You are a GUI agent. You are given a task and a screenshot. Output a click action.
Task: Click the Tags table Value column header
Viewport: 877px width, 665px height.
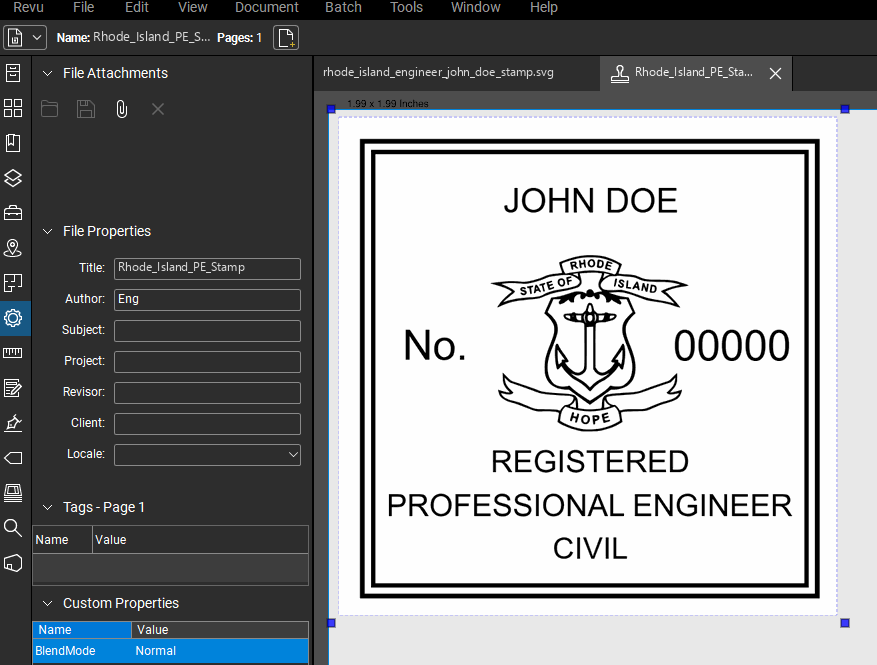tap(200, 540)
